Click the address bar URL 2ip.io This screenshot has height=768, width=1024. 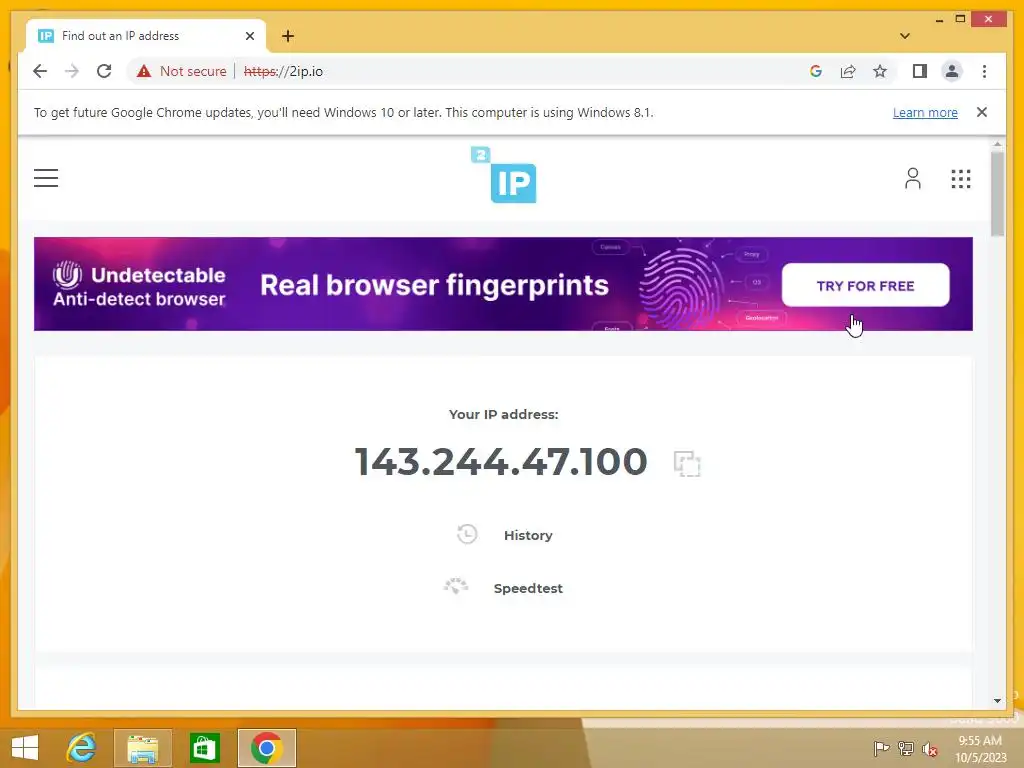283,71
